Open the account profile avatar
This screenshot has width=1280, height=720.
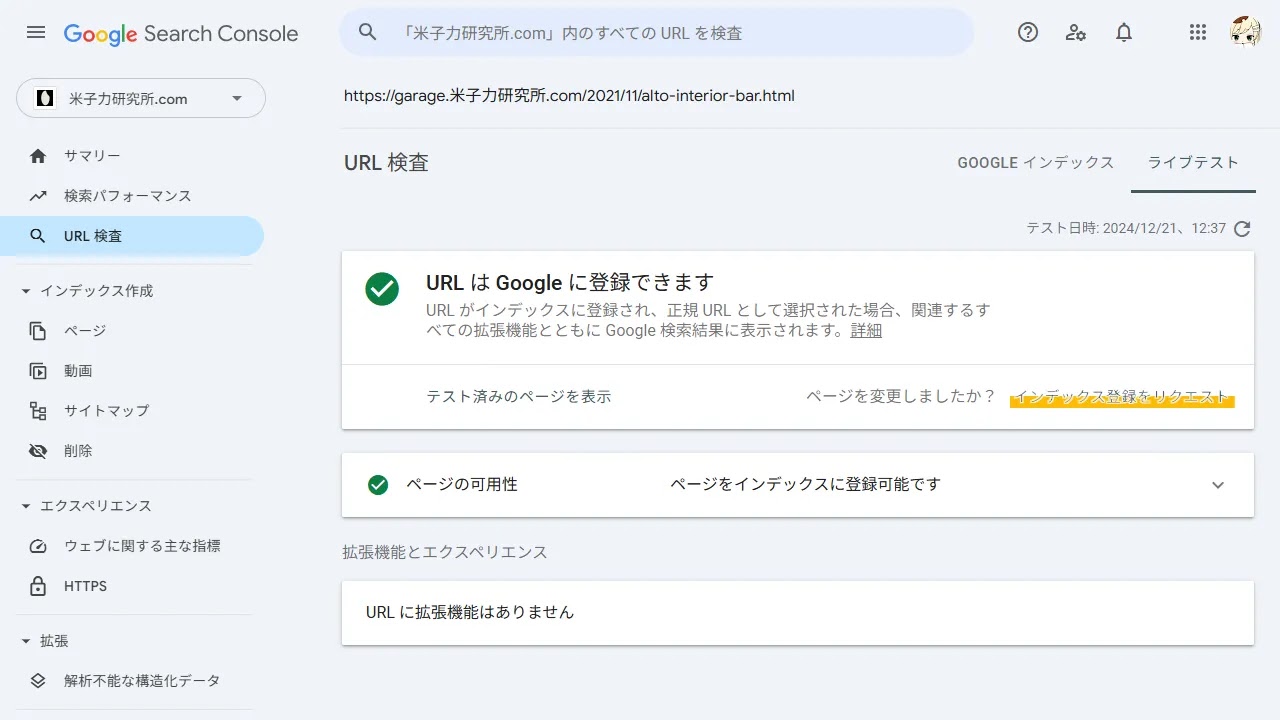pos(1246,32)
